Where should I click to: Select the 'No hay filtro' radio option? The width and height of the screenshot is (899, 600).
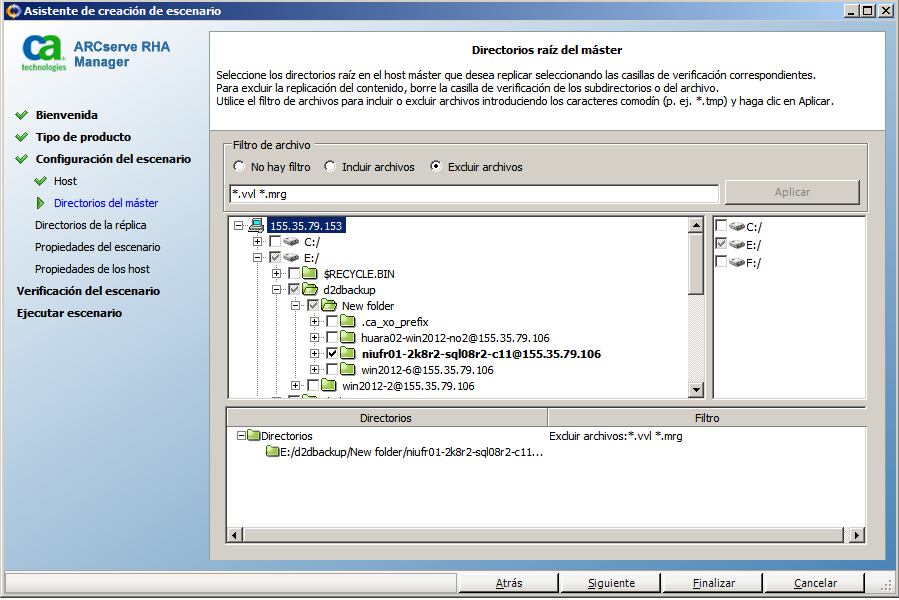point(239,167)
